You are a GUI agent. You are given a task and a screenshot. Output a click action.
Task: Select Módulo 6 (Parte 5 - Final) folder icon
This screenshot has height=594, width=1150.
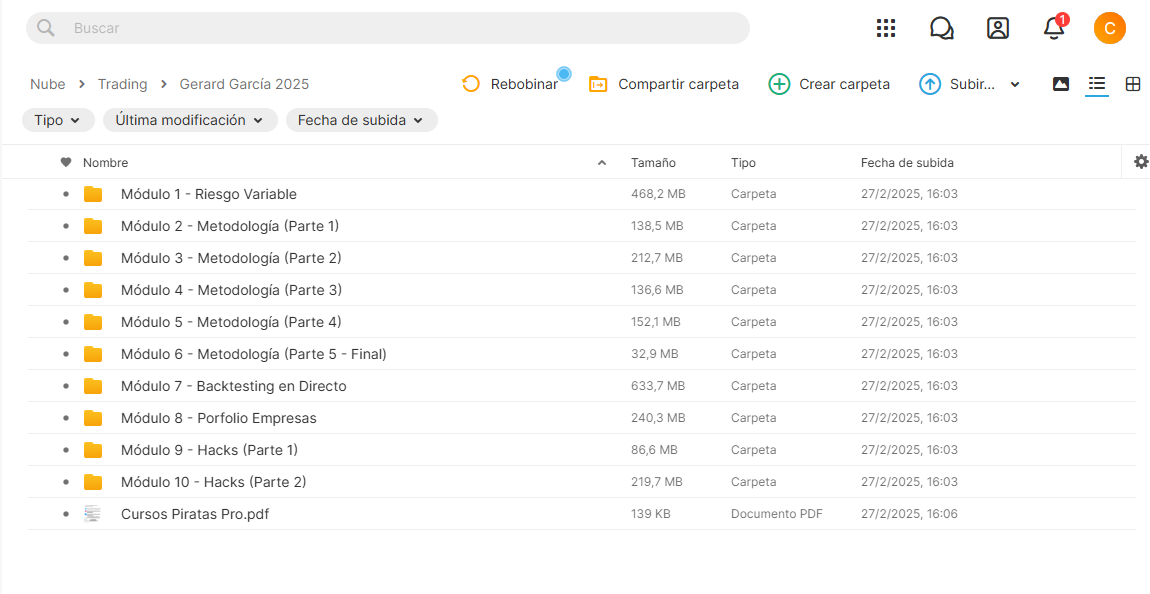(93, 354)
